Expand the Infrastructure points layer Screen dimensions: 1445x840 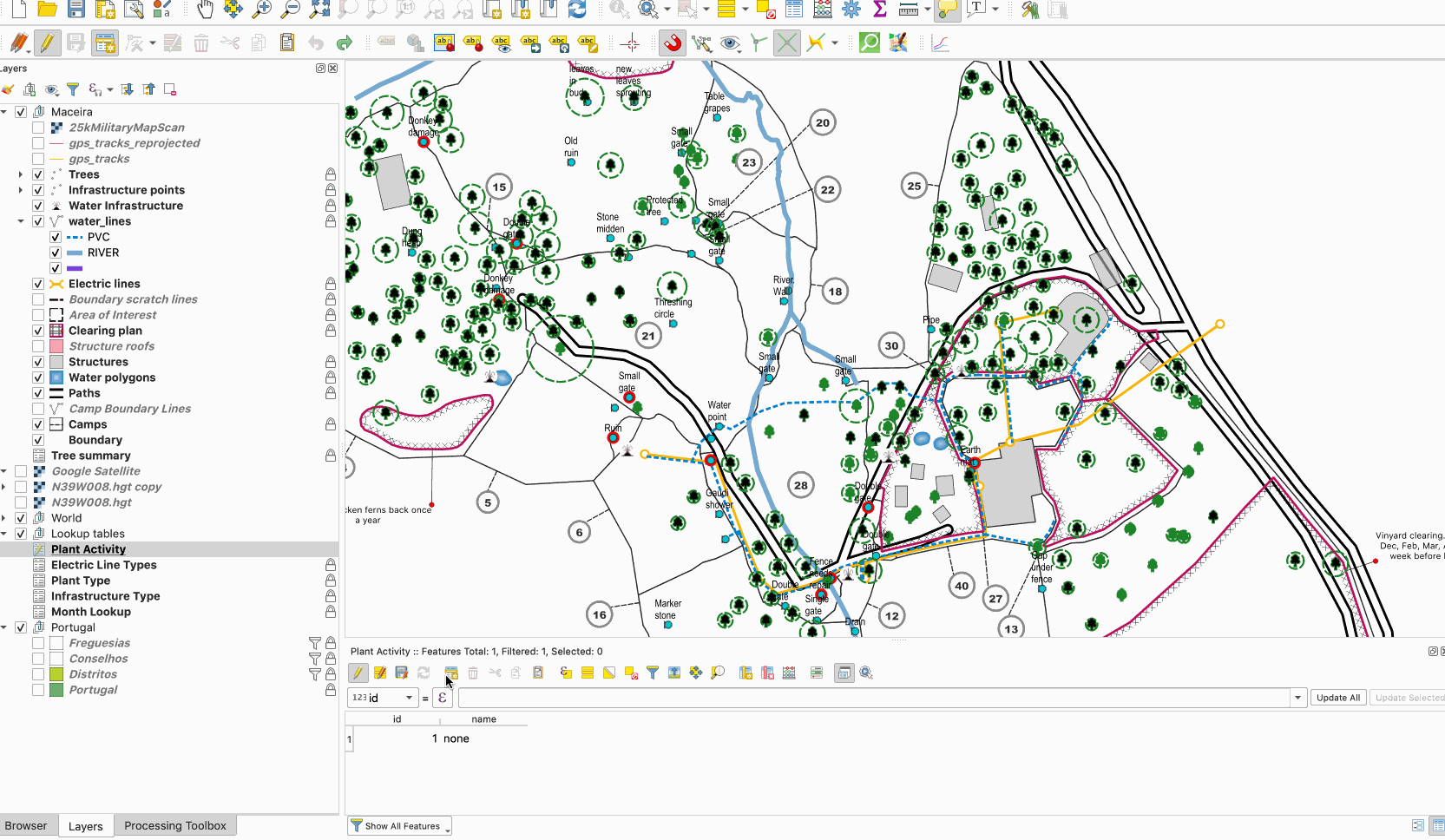(x=20, y=189)
